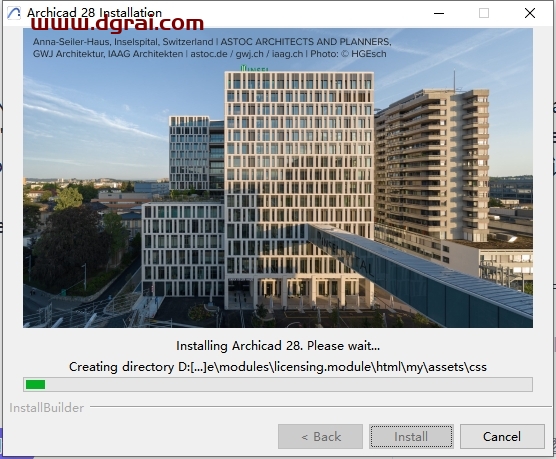Click the disabled Install button
This screenshot has height=459, width=556.
[411, 436]
